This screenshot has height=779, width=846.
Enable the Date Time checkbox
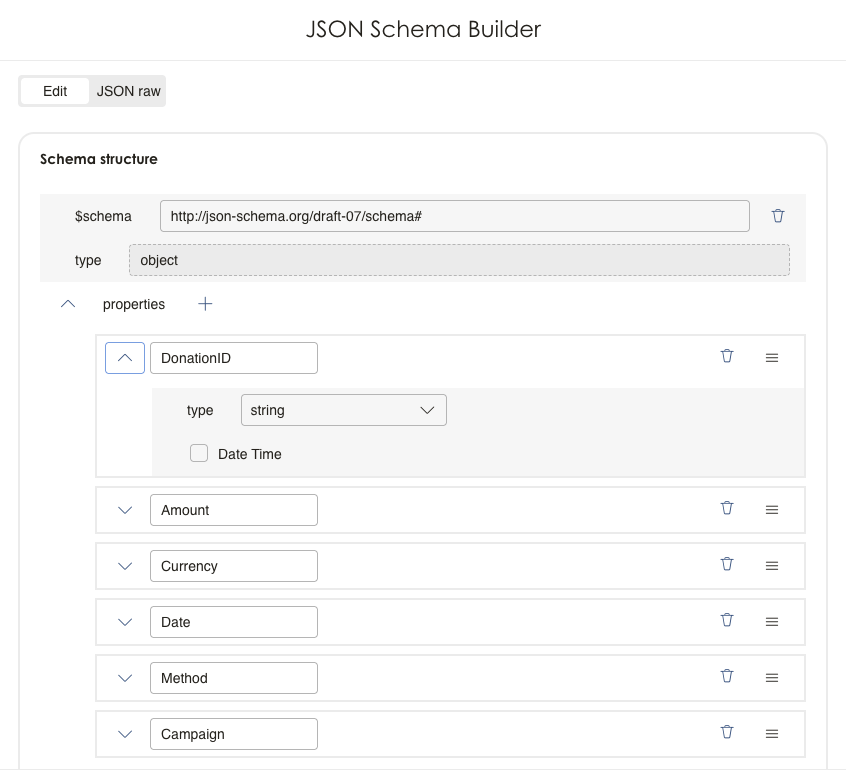(x=199, y=454)
